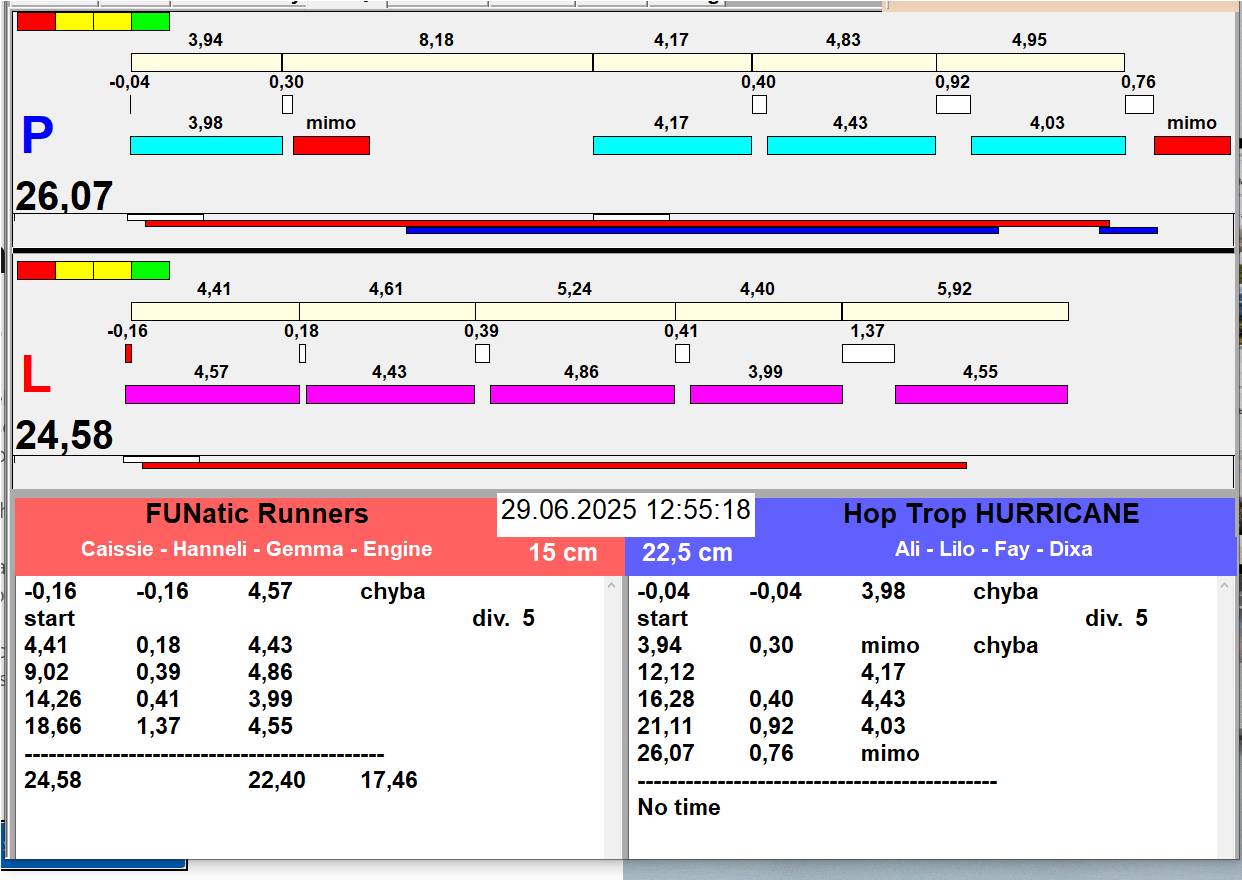
Task: Select the red L lane letter
Action: tap(36, 376)
